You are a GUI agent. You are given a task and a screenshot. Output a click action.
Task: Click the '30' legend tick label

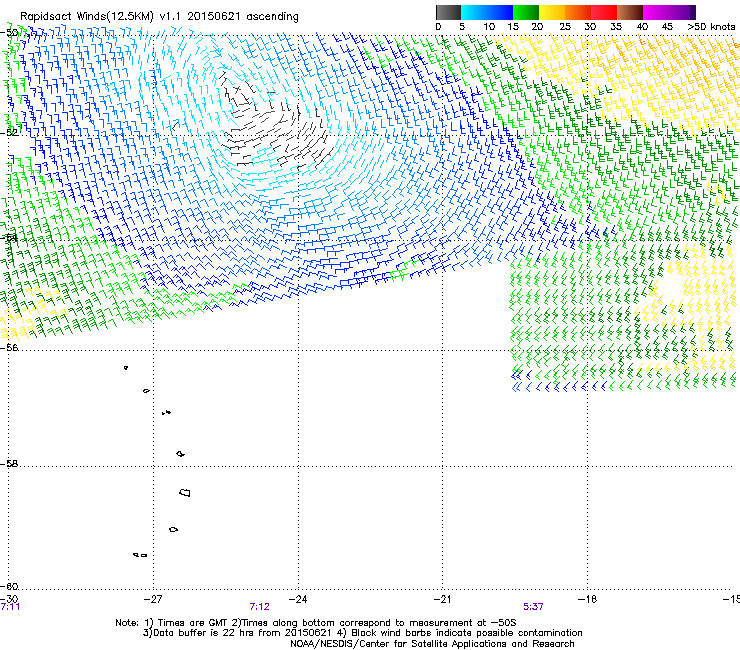pyautogui.click(x=590, y=27)
